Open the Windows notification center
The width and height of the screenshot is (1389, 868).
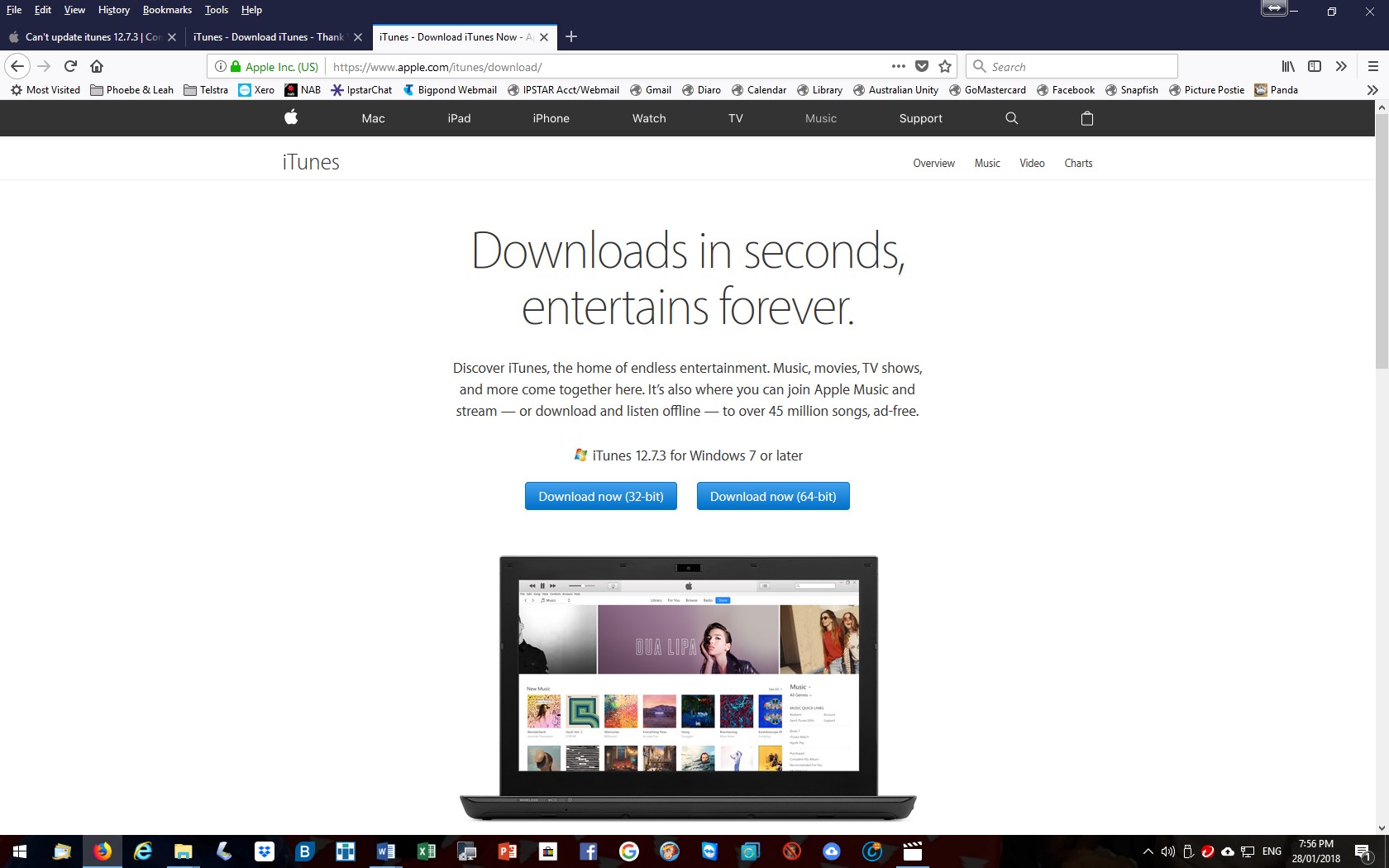(1363, 851)
